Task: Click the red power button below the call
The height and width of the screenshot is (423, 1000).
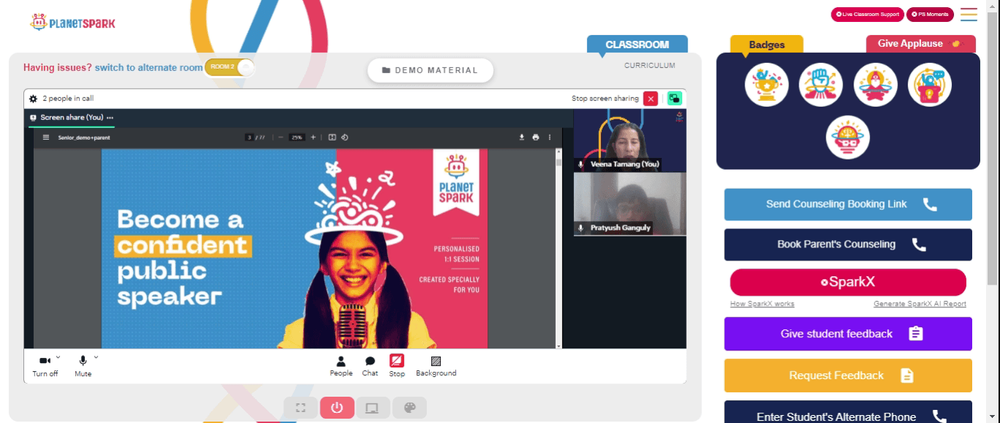Action: pyautogui.click(x=337, y=408)
